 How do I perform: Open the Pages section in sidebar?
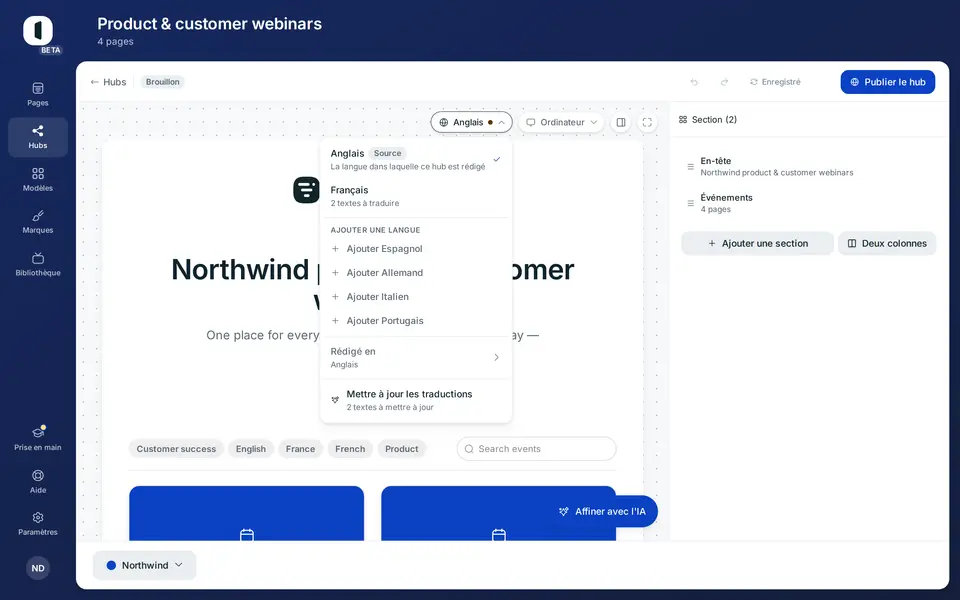[x=37, y=94]
